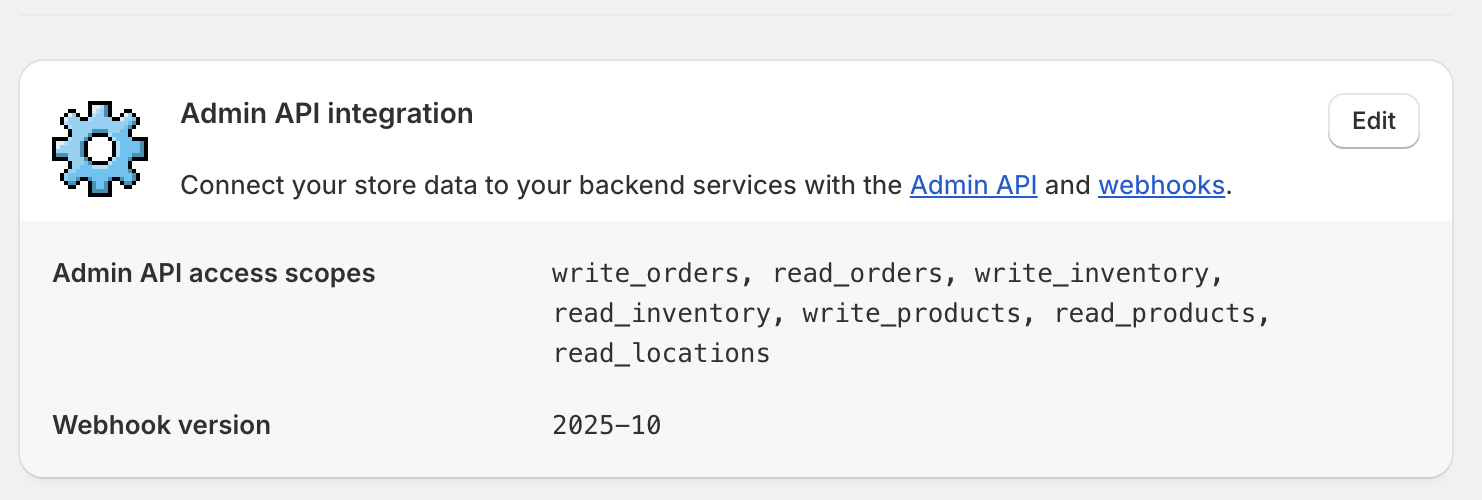The image size is (1482, 500).
Task: Click the blue gear integration icon
Action: coord(100,148)
